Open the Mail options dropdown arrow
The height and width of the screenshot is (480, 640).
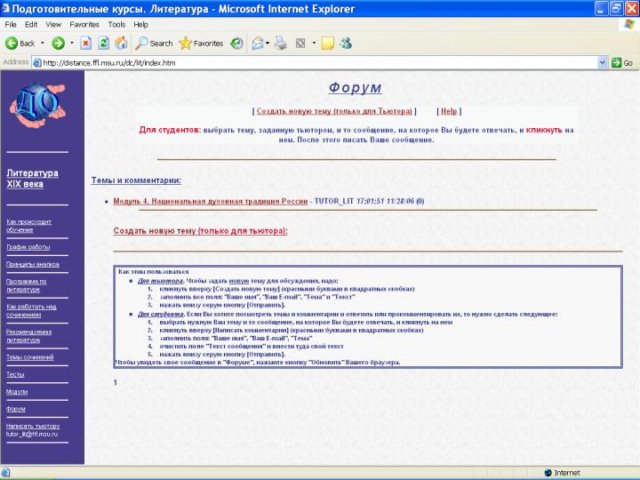(x=267, y=43)
